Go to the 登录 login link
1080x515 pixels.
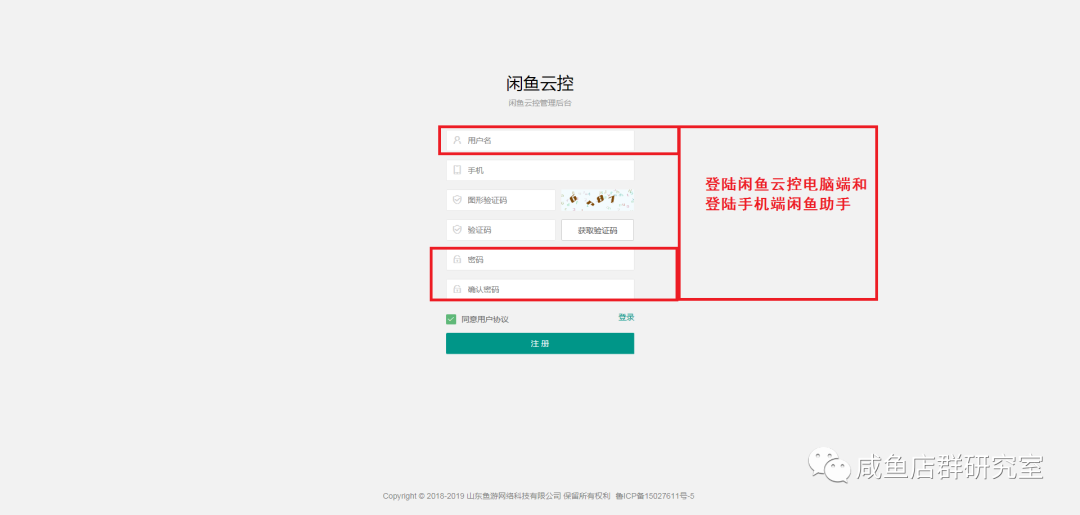click(x=626, y=317)
